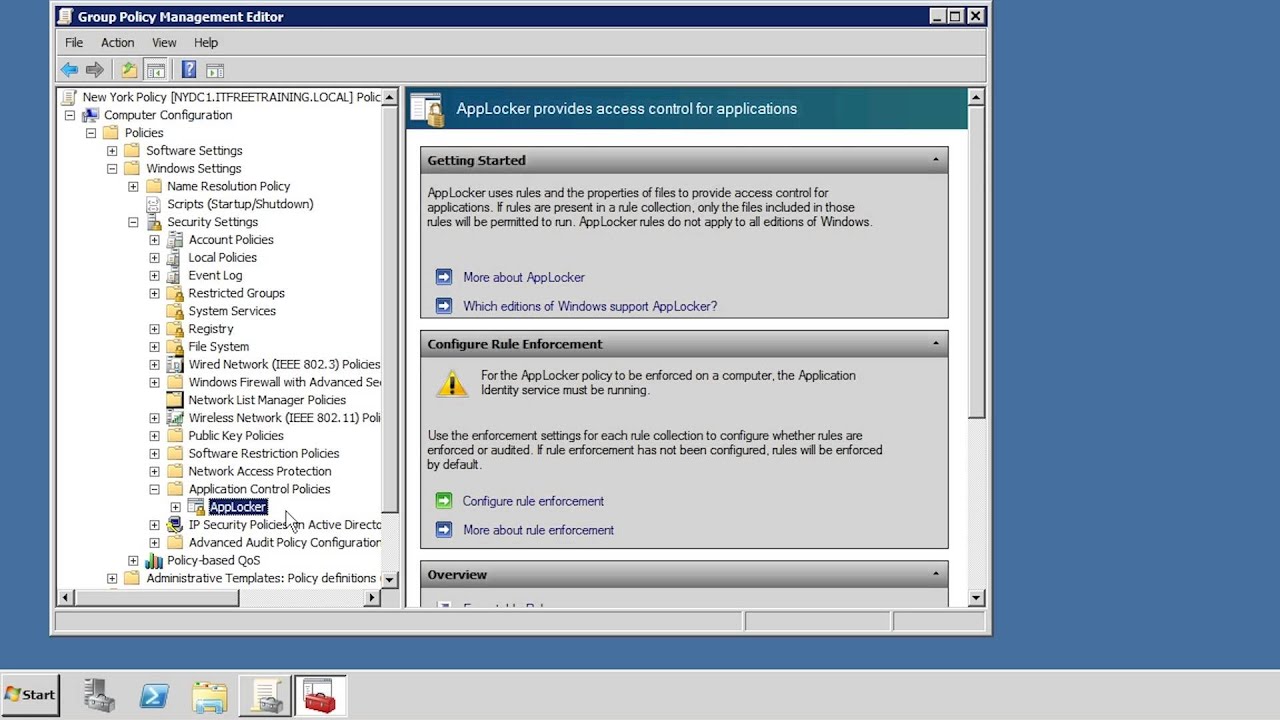Expand the Software Settings node
The height and width of the screenshot is (720, 1280).
pyautogui.click(x=112, y=151)
